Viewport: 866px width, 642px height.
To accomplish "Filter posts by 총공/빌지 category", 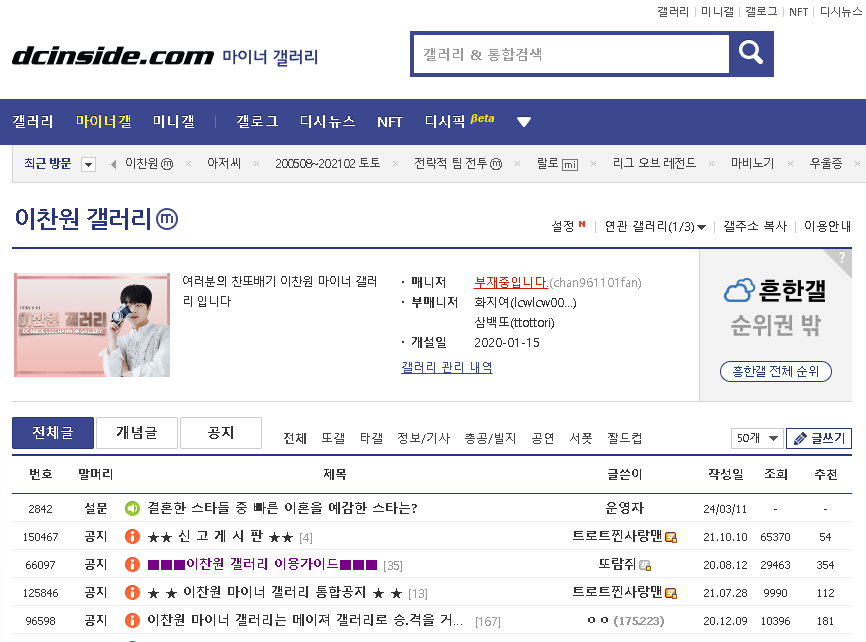I will (x=490, y=439).
